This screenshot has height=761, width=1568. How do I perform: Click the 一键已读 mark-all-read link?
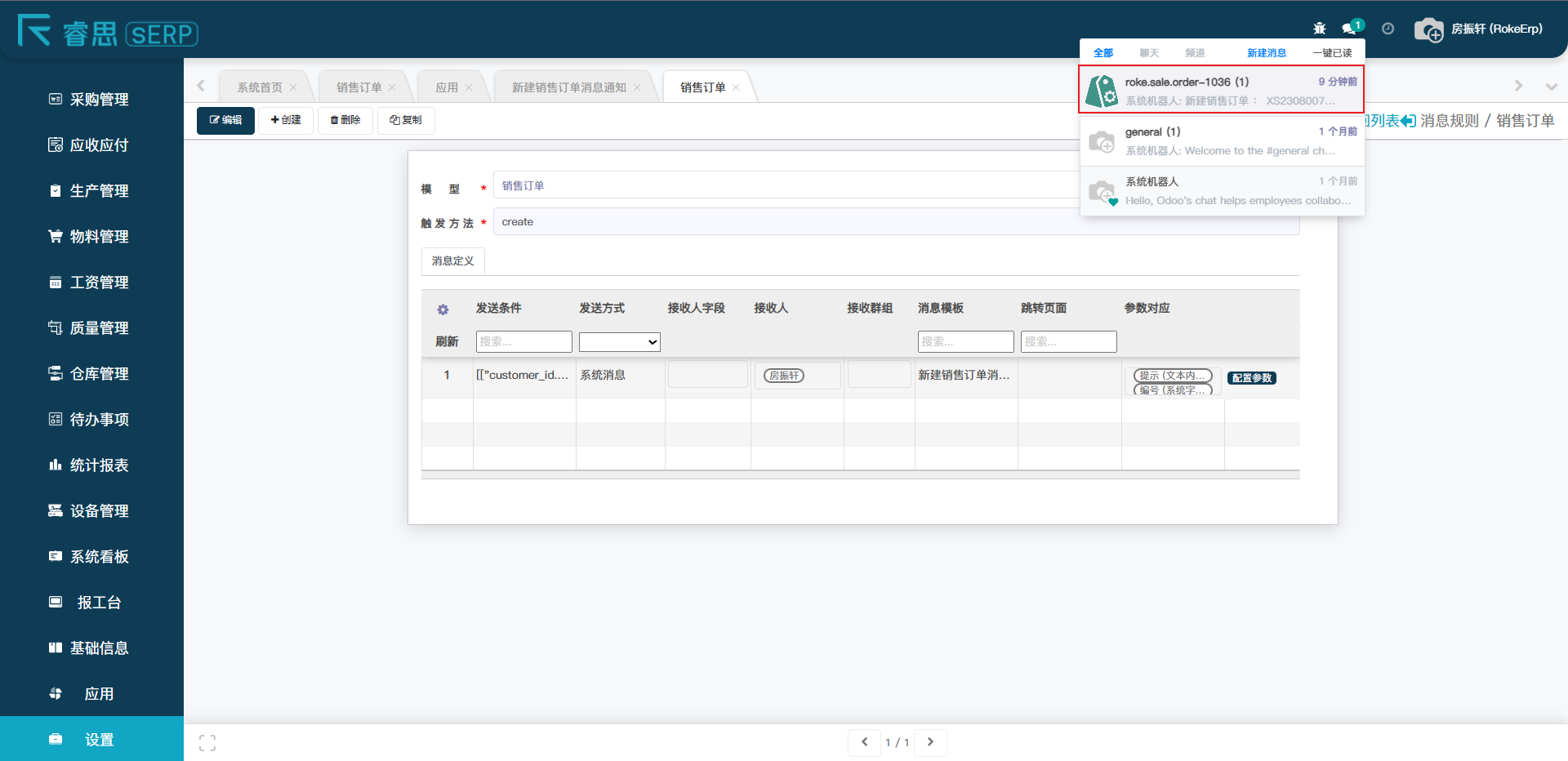click(x=1332, y=53)
